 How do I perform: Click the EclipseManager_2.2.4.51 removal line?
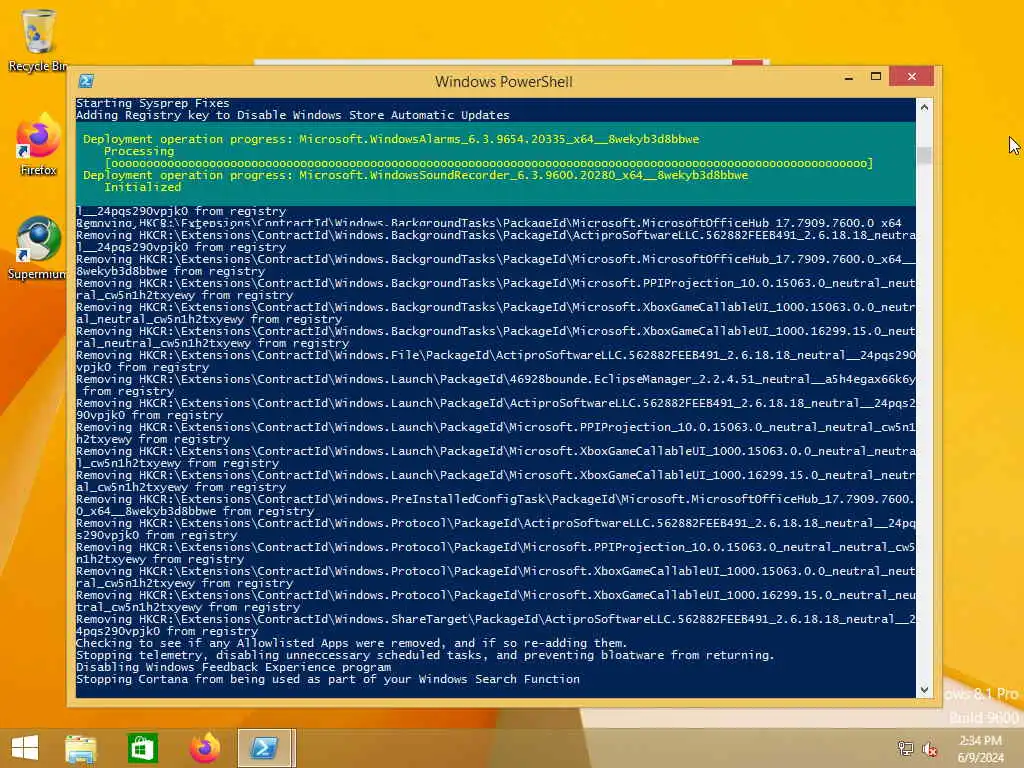(496, 385)
